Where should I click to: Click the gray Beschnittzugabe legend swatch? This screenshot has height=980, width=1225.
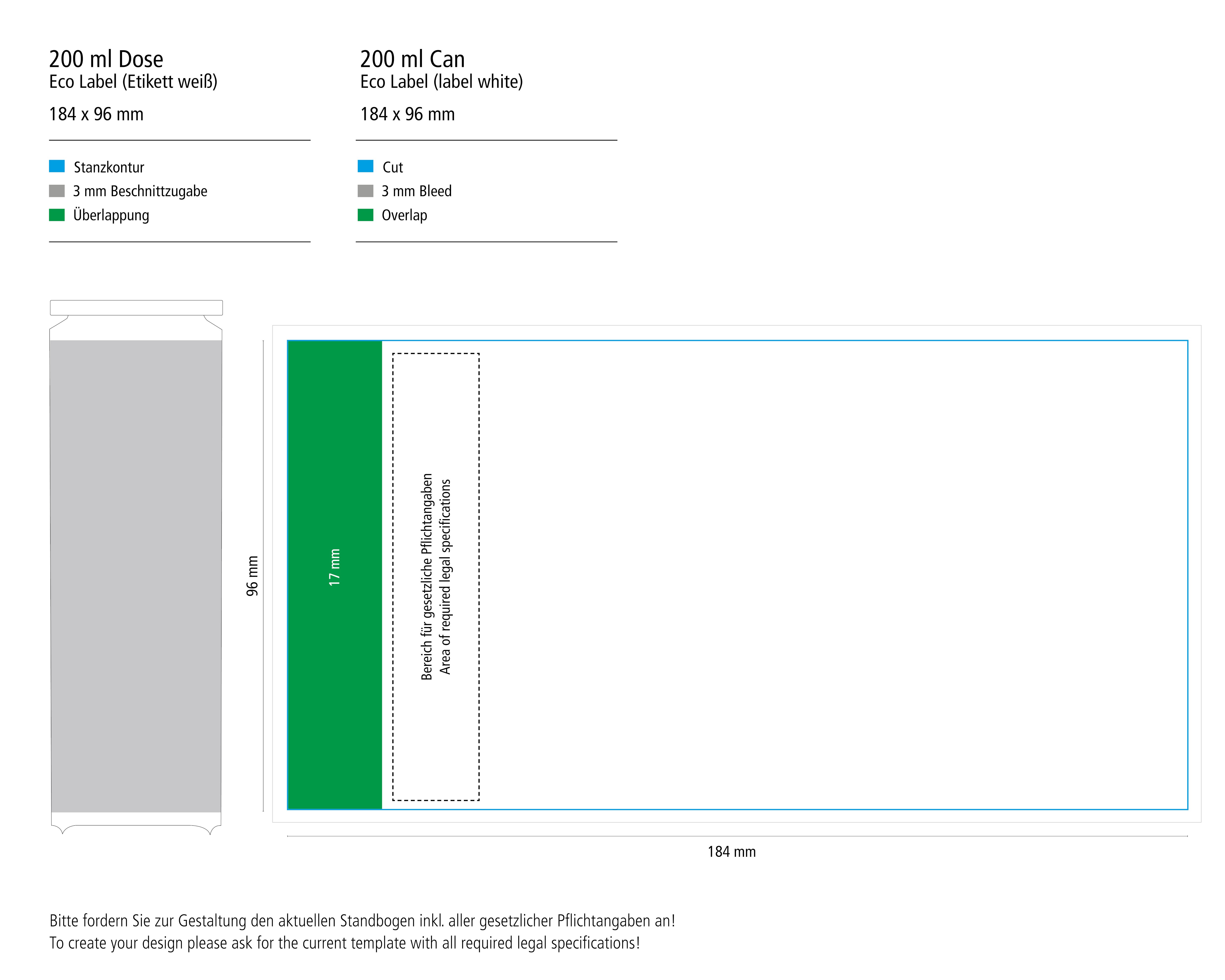tap(57, 191)
